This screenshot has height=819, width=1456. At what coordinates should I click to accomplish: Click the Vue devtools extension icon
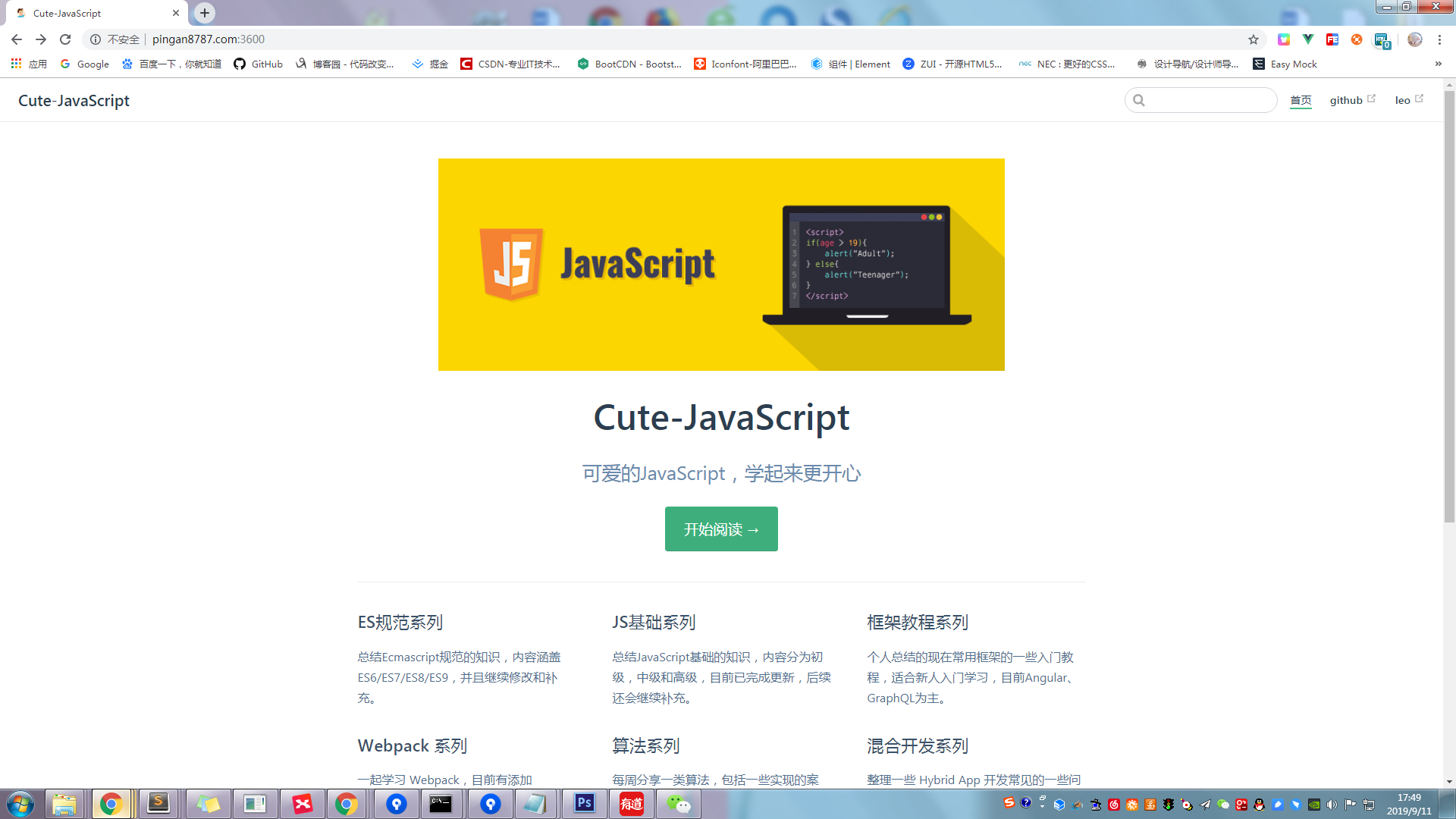click(1308, 39)
